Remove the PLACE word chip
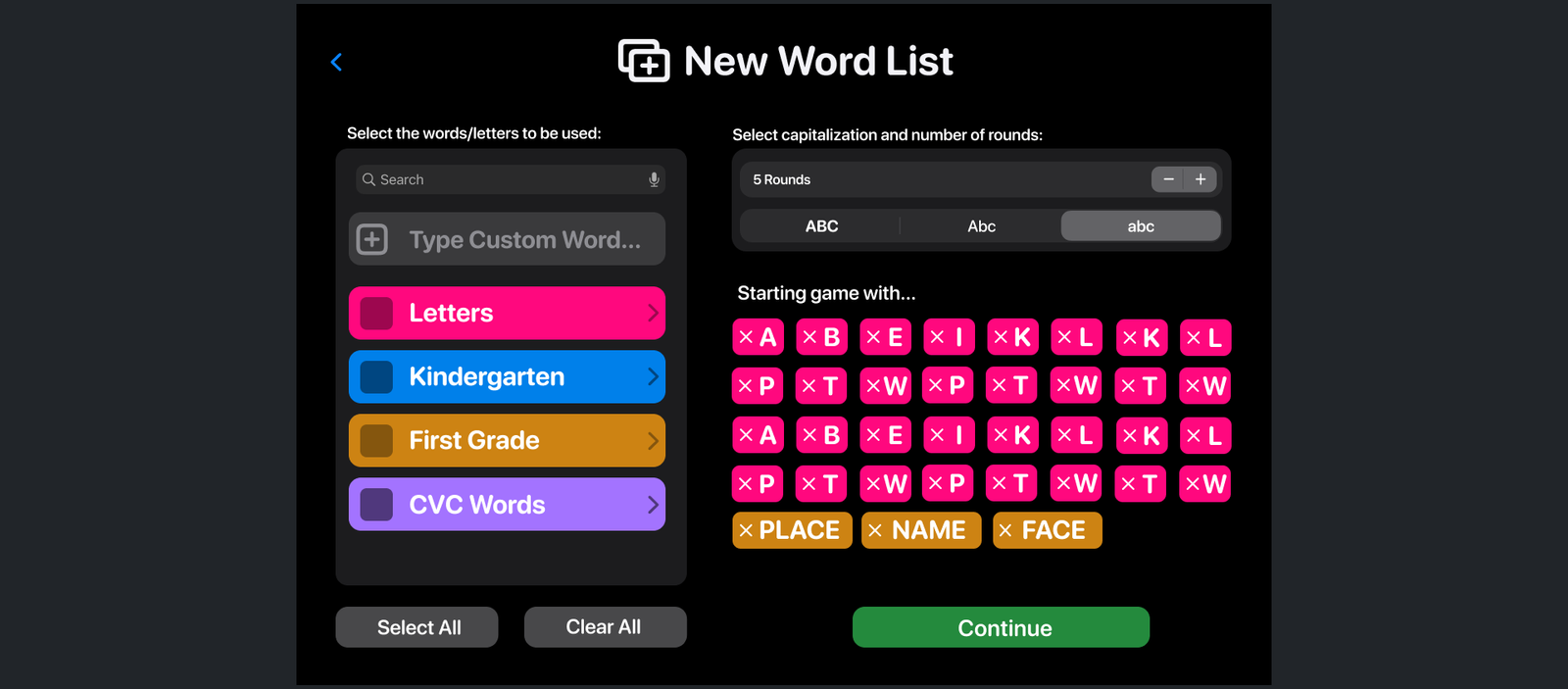 click(747, 530)
